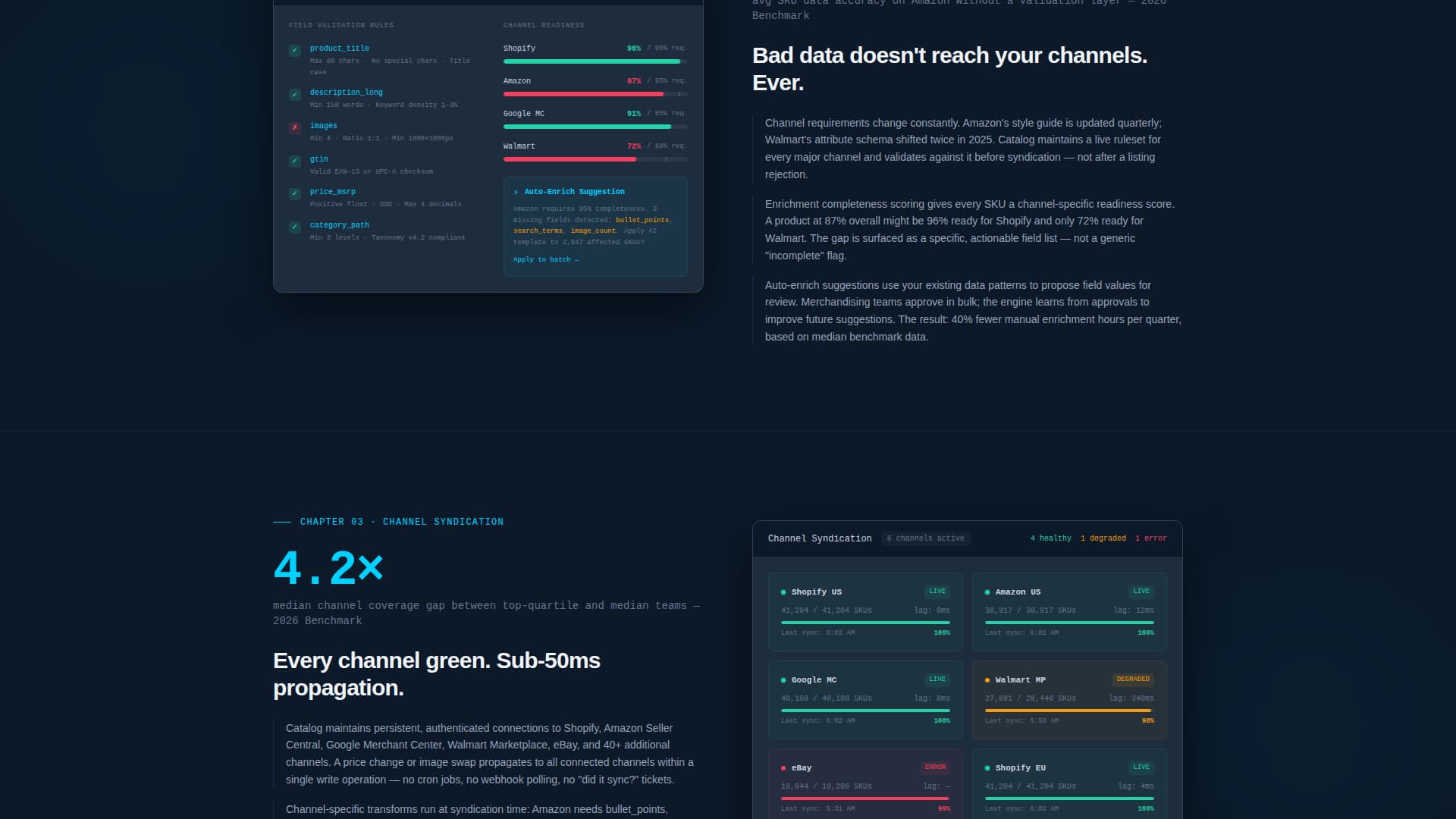
Task: Toggle the price_msrp validation checkbox
Action: coord(295,194)
